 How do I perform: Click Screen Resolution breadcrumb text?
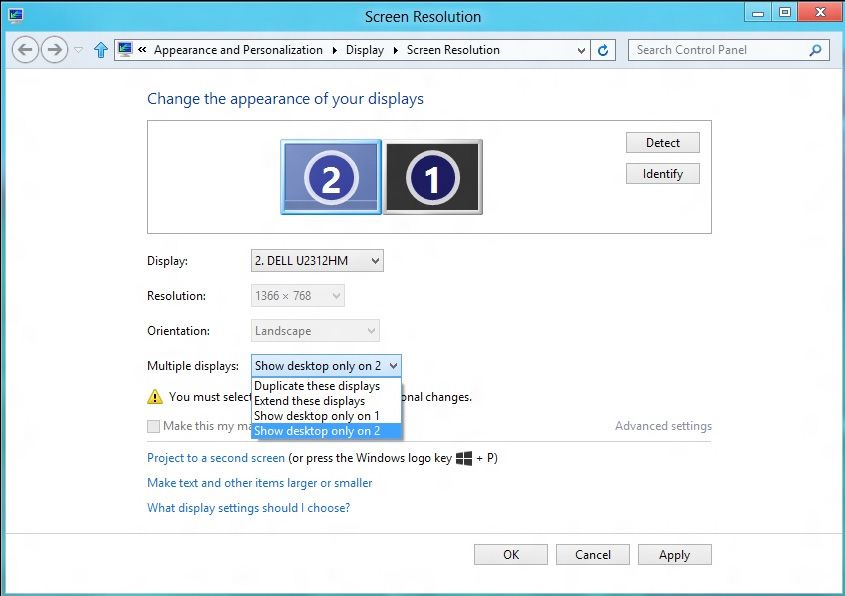pyautogui.click(x=453, y=50)
